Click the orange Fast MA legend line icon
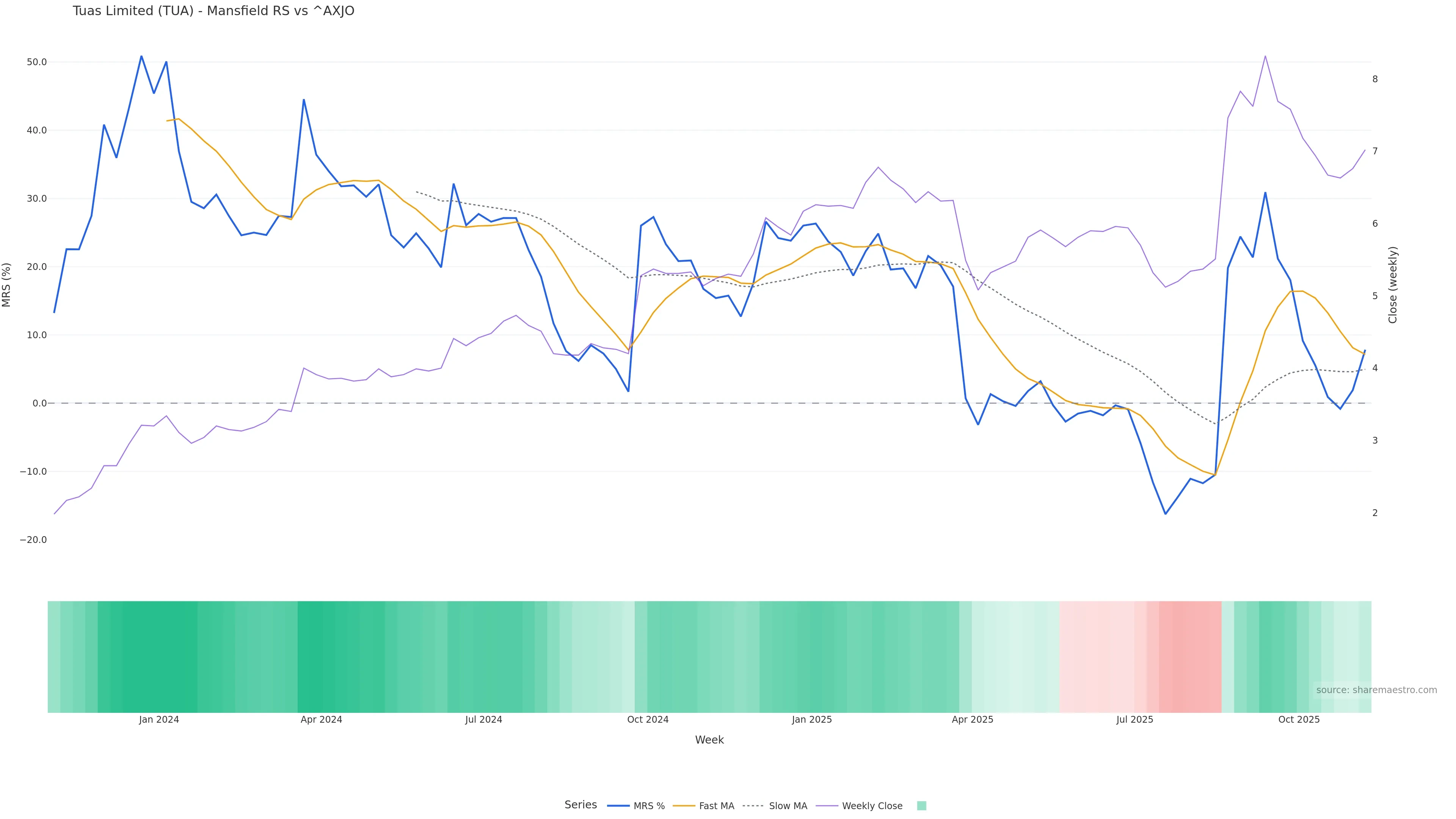The image size is (1456, 819). (x=684, y=806)
